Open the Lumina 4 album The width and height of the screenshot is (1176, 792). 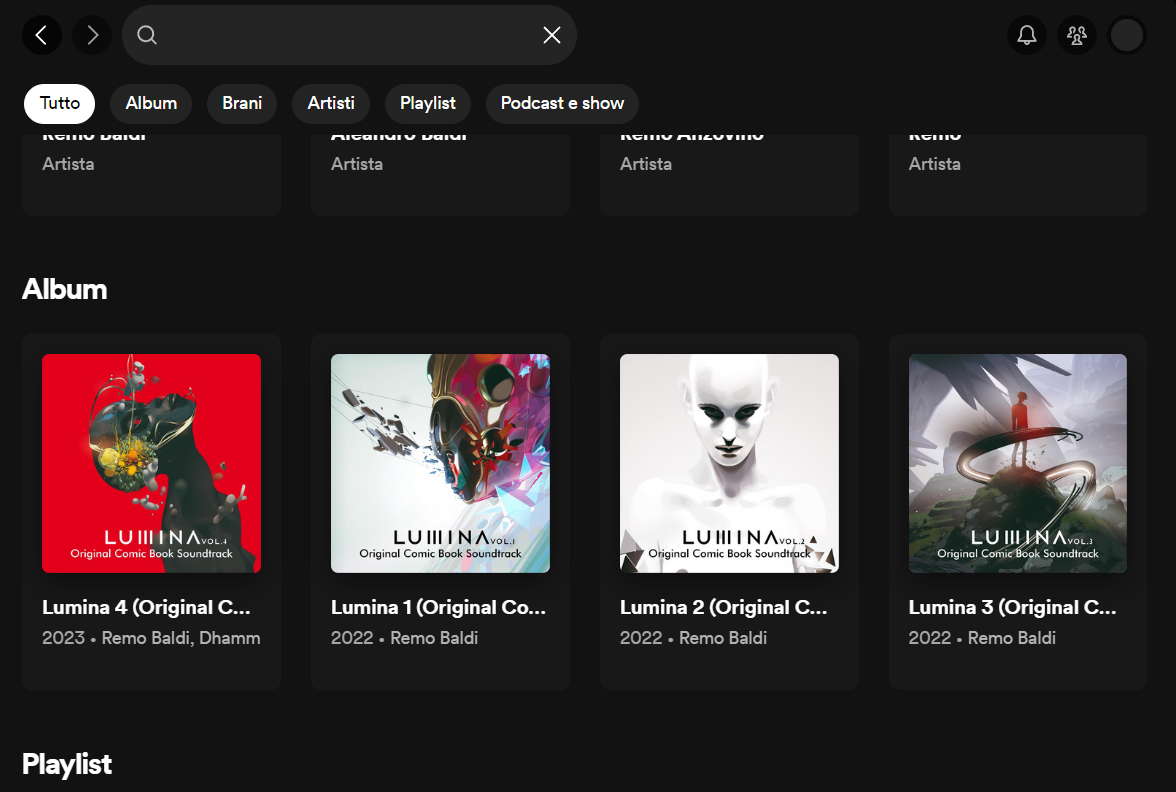click(x=151, y=463)
